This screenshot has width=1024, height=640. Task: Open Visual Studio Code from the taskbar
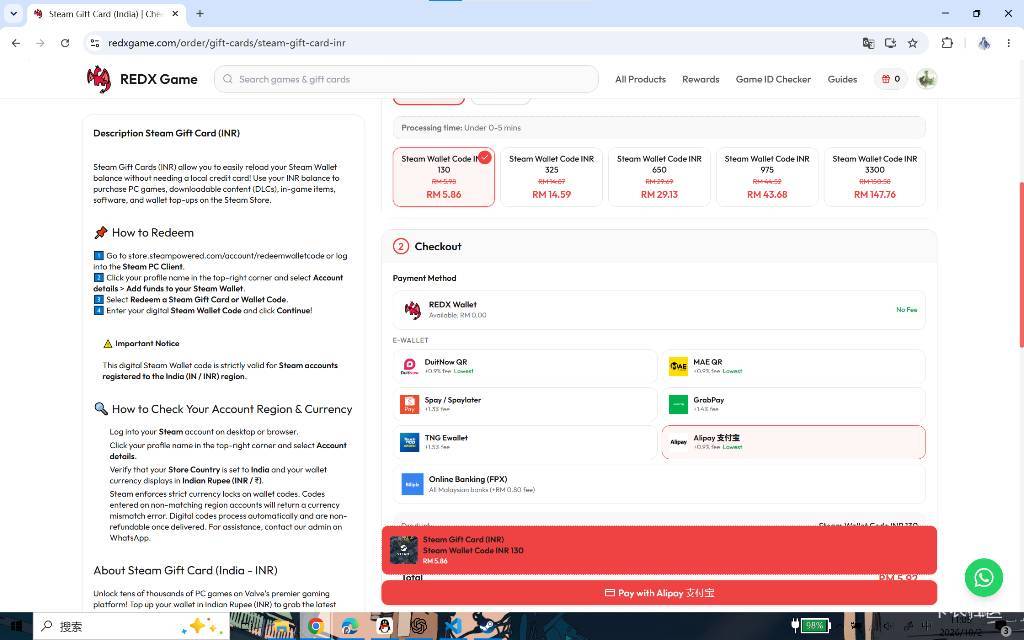[453, 626]
